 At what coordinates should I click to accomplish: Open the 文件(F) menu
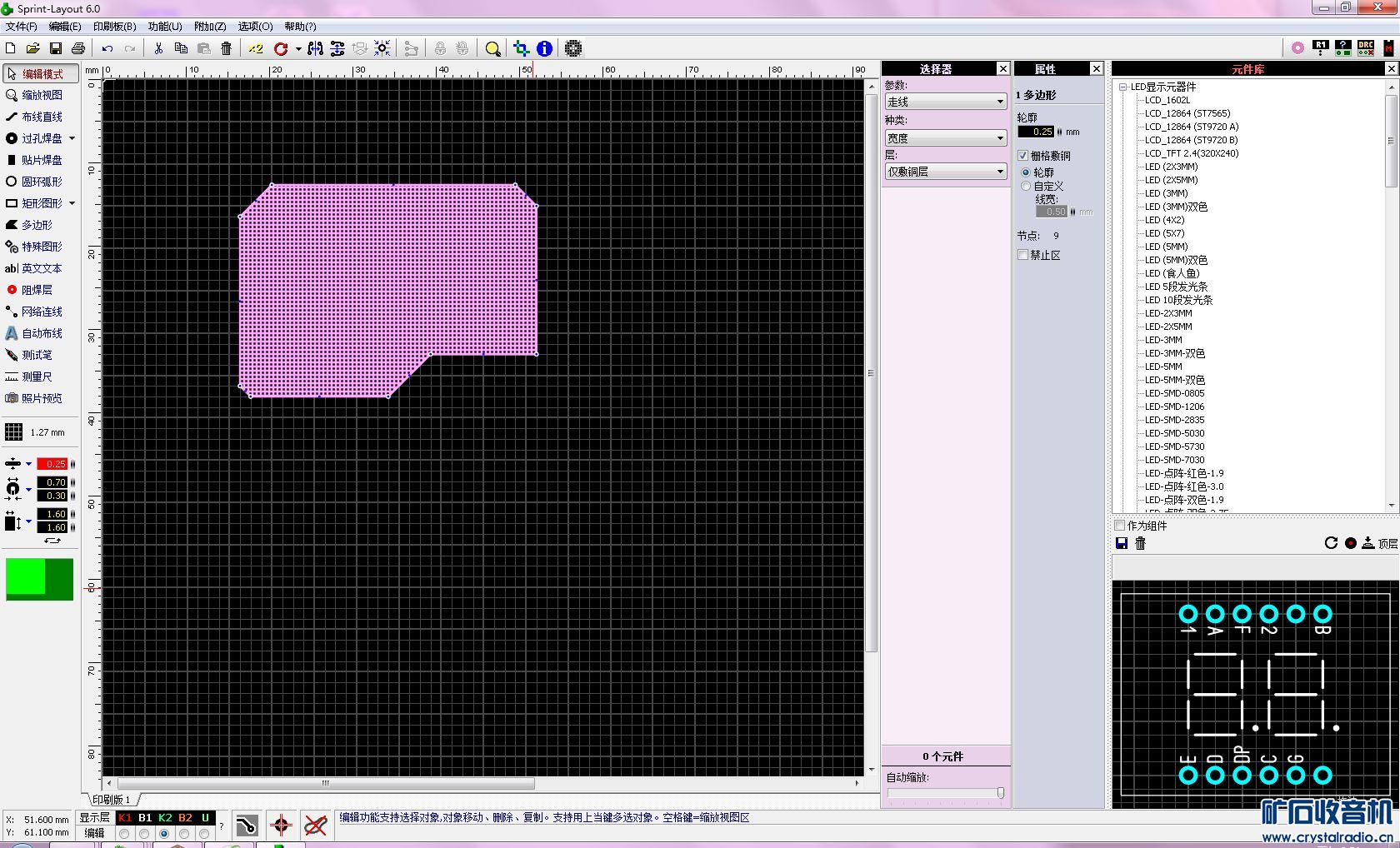[21, 27]
